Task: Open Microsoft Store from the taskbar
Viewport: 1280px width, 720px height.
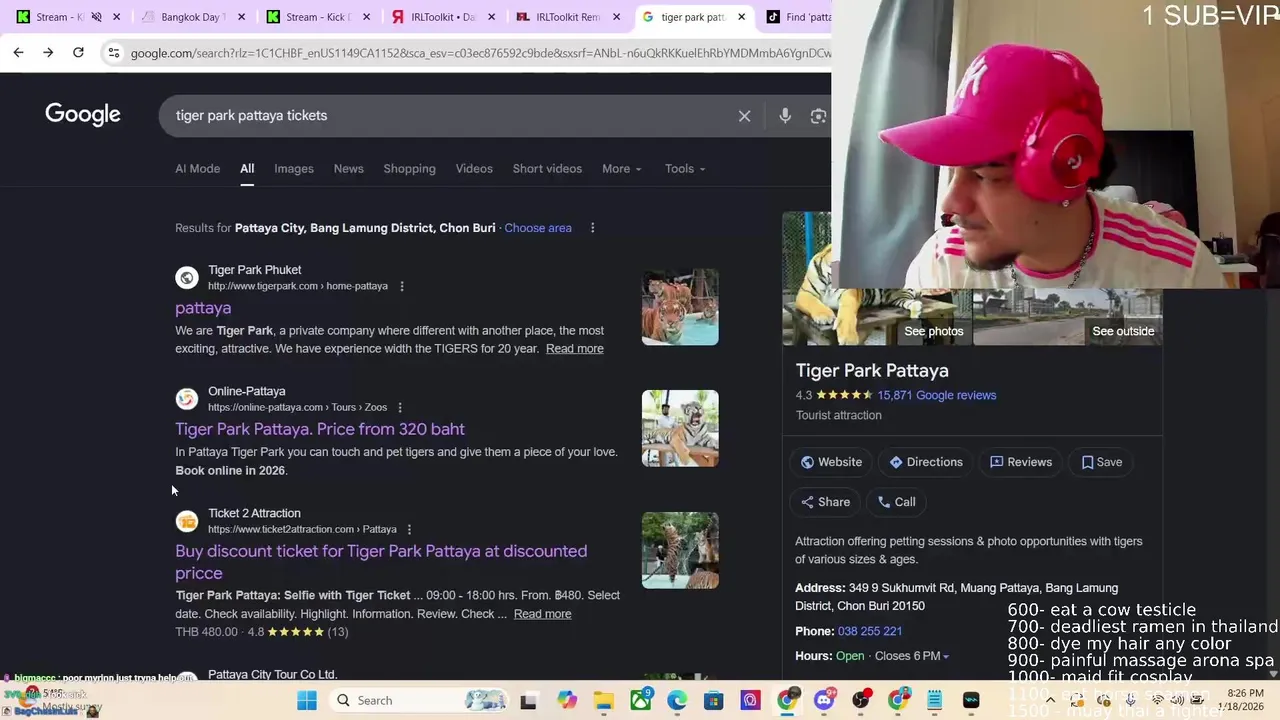Action: point(714,700)
